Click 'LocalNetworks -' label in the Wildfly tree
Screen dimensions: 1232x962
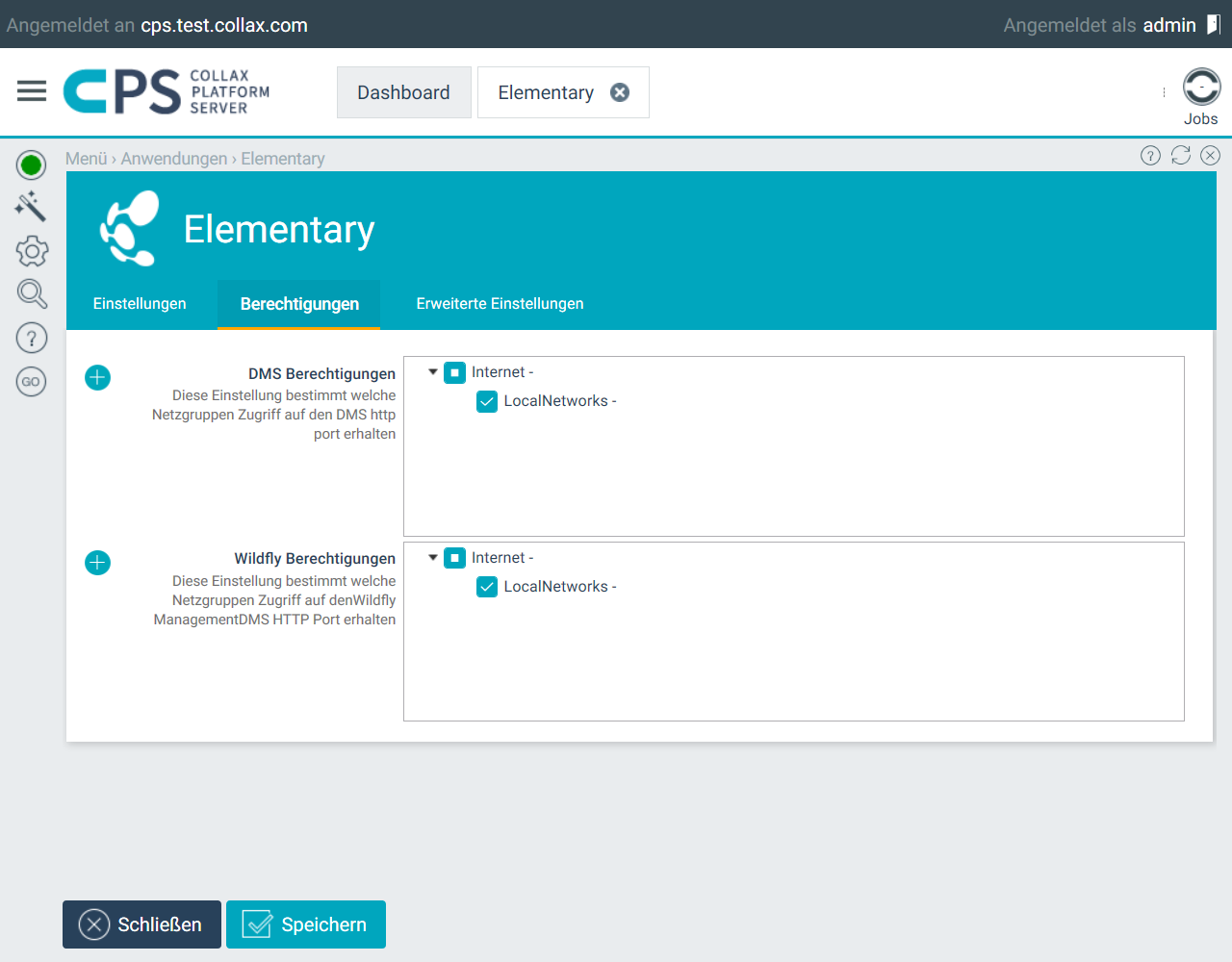tap(560, 587)
